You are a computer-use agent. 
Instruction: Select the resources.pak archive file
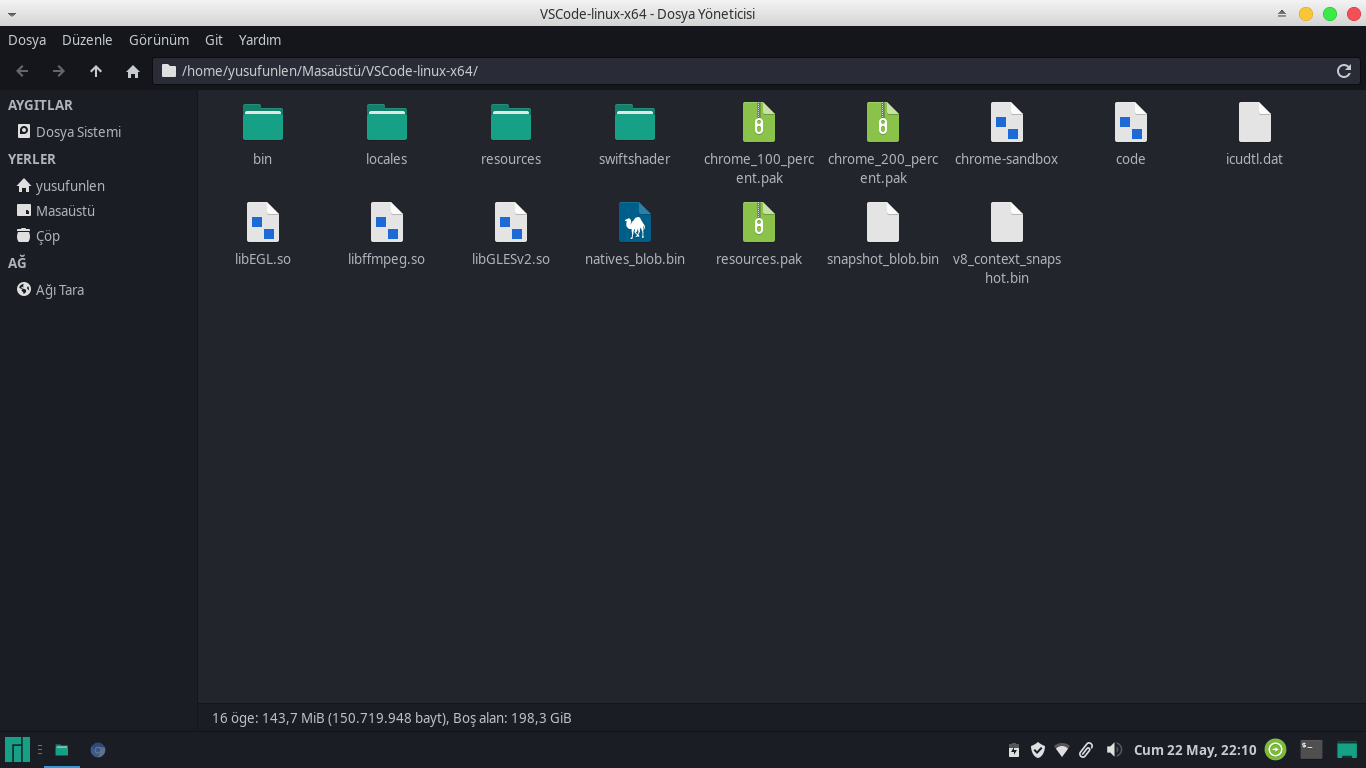[759, 222]
